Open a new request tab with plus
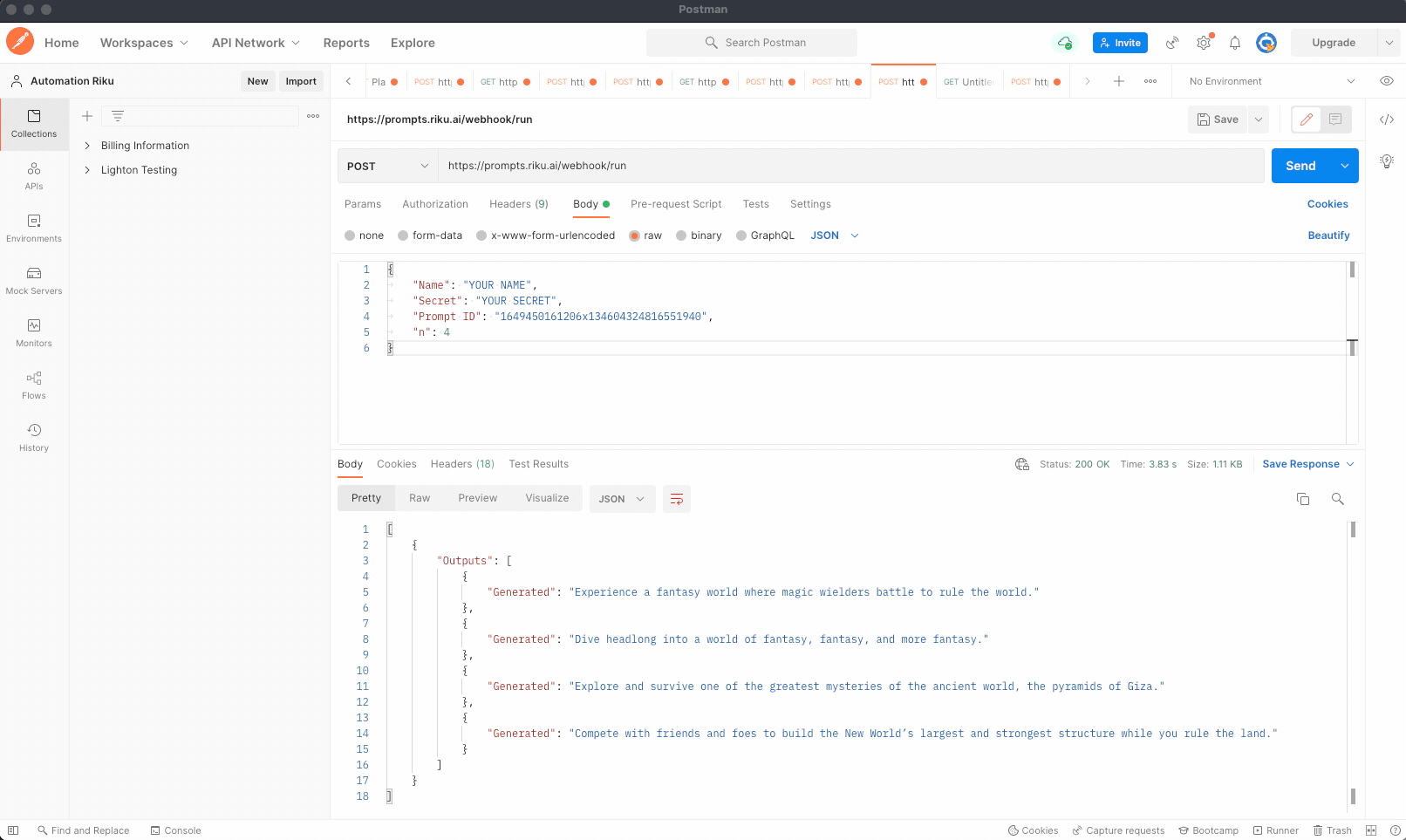 1119,81
